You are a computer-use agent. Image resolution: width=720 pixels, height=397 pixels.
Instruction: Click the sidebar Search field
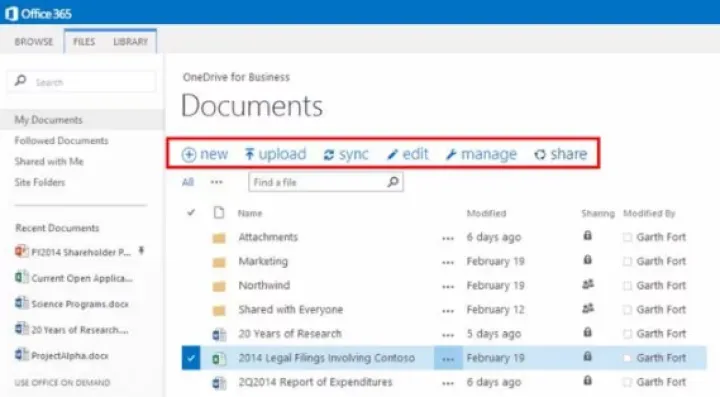82,82
